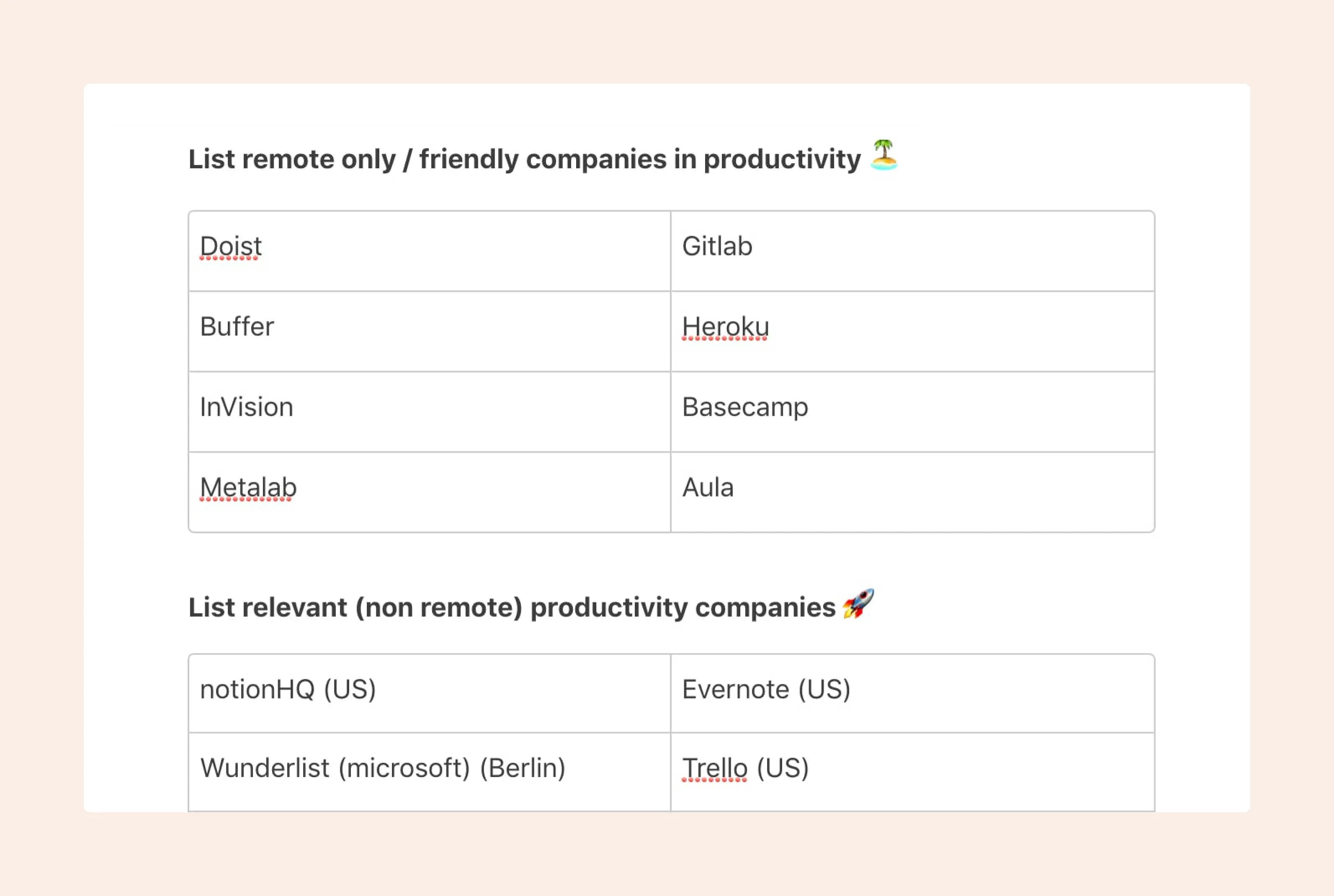Click the palm island emoji in the first heading
The width and height of the screenshot is (1334, 896).
point(883,155)
